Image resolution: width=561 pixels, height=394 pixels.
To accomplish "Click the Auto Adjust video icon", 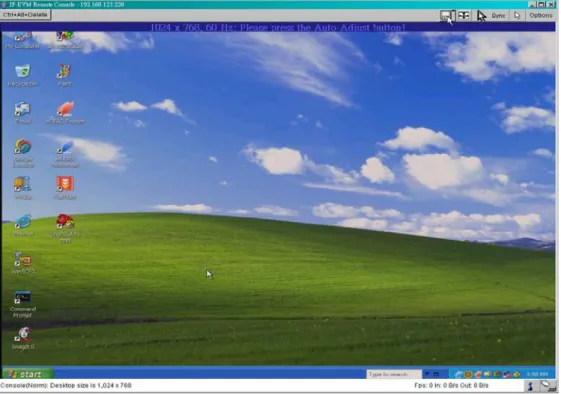I will [447, 15].
